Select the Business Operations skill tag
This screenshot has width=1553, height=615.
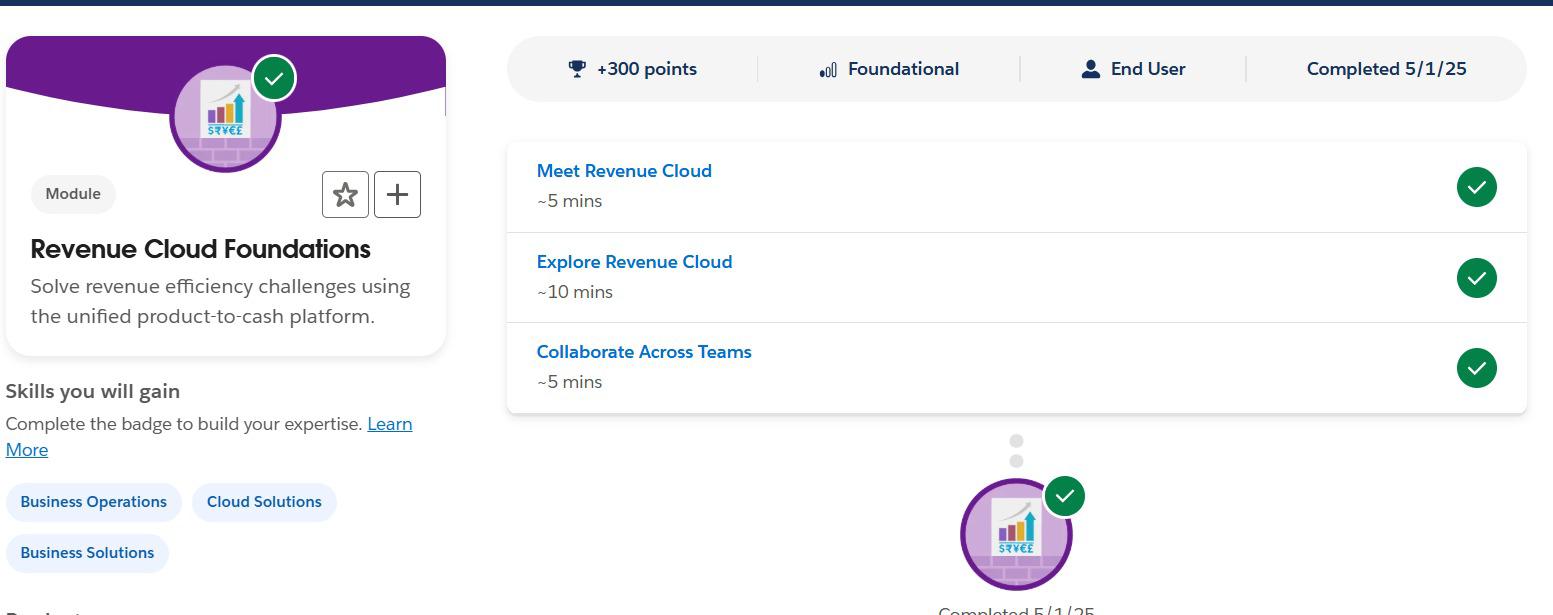coord(94,502)
